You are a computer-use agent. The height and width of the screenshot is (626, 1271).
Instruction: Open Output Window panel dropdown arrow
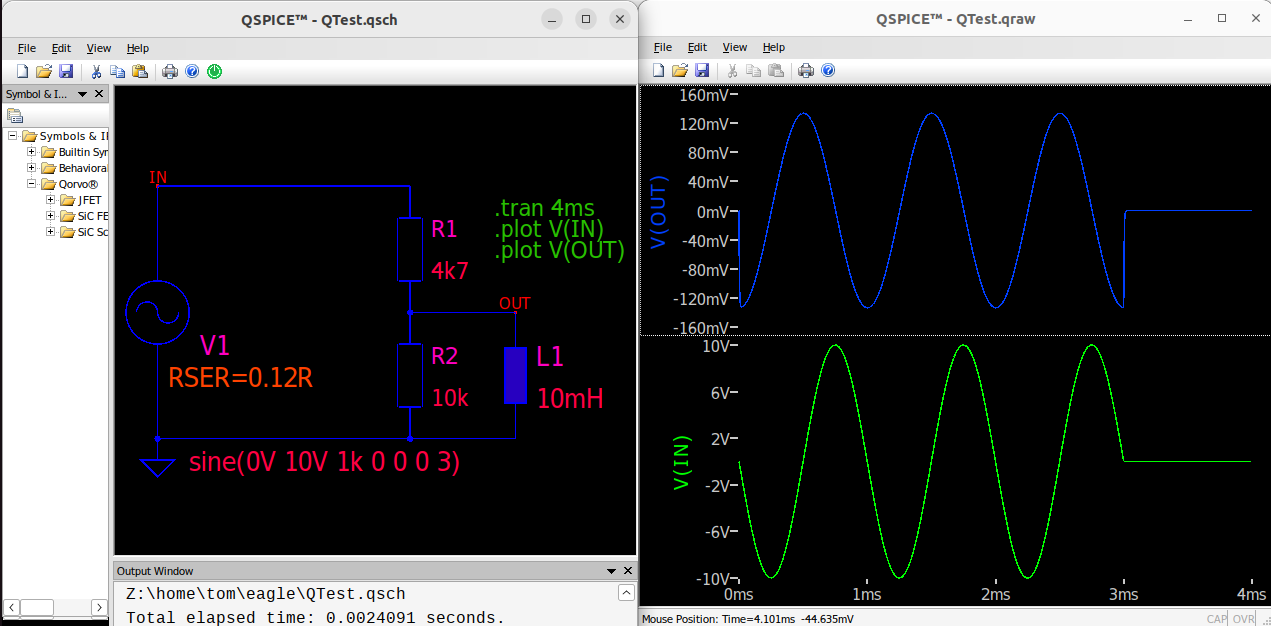click(611, 571)
